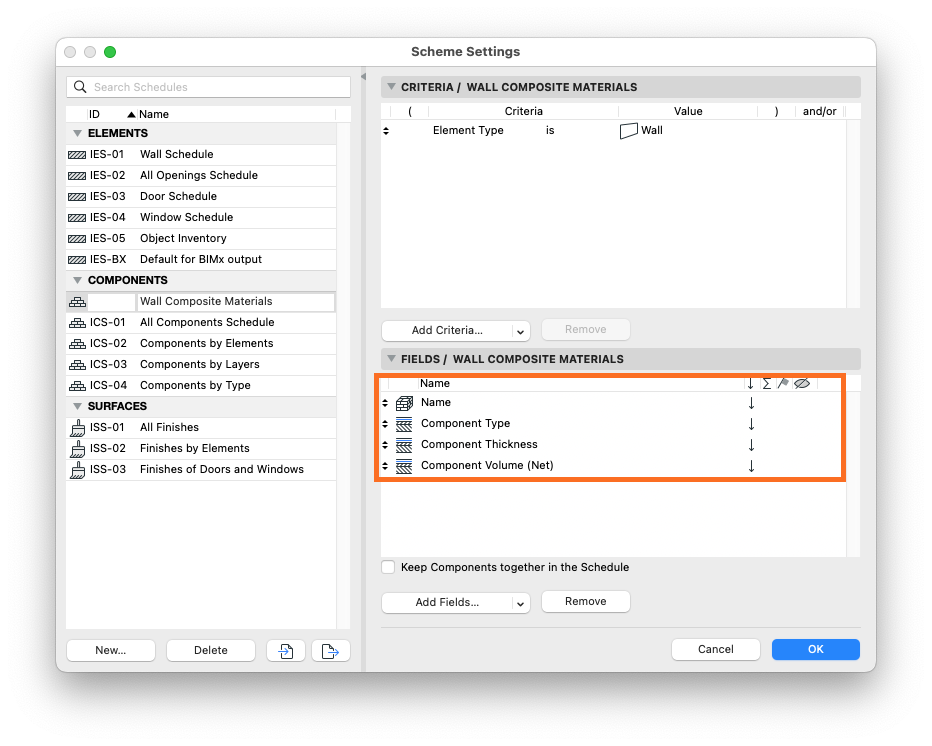
Task: Collapse the COMPONENTS group
Action: [77, 280]
